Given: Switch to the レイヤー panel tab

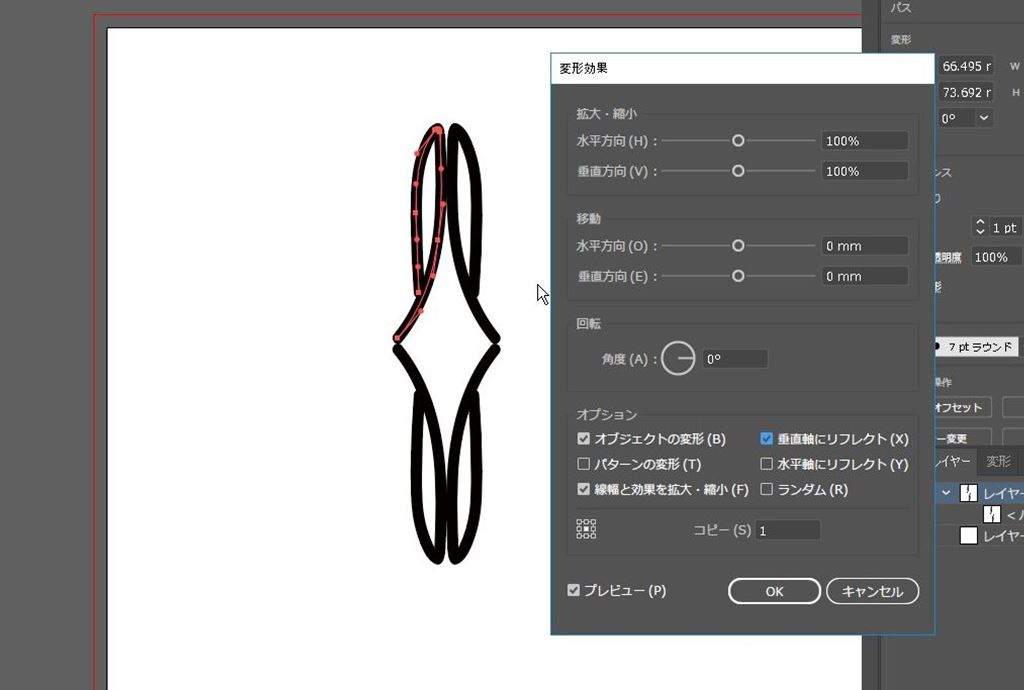Looking at the screenshot, I should click(952, 461).
